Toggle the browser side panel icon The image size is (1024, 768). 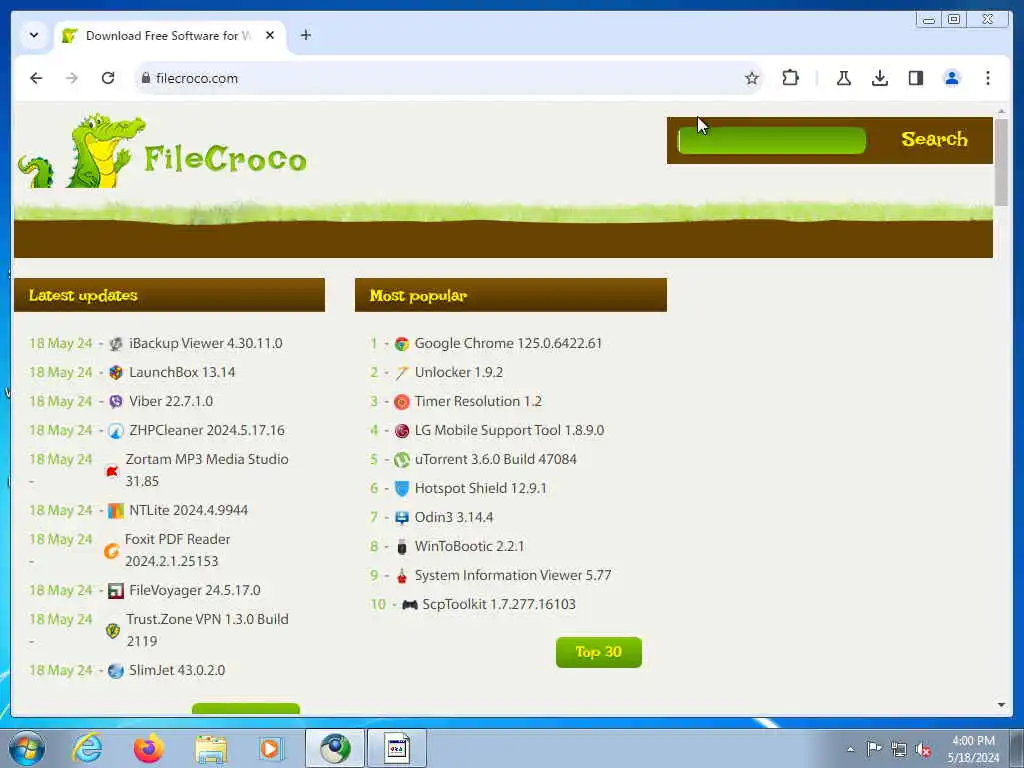coord(916,78)
